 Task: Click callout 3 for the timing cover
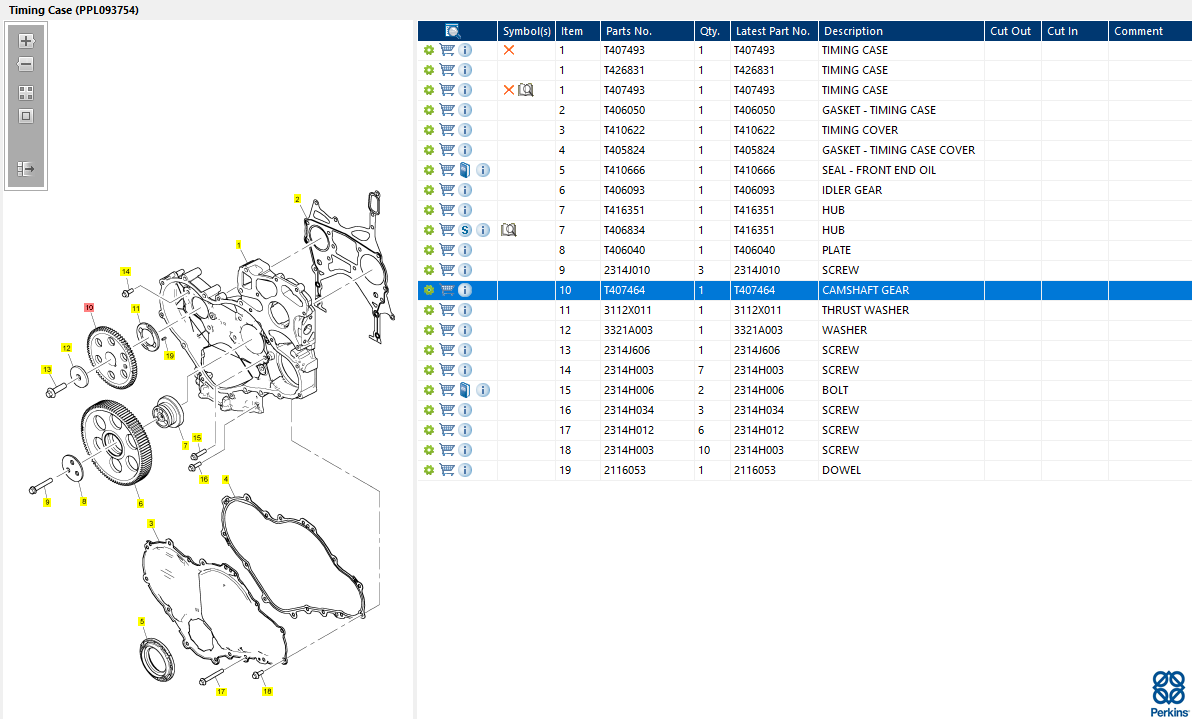151,524
